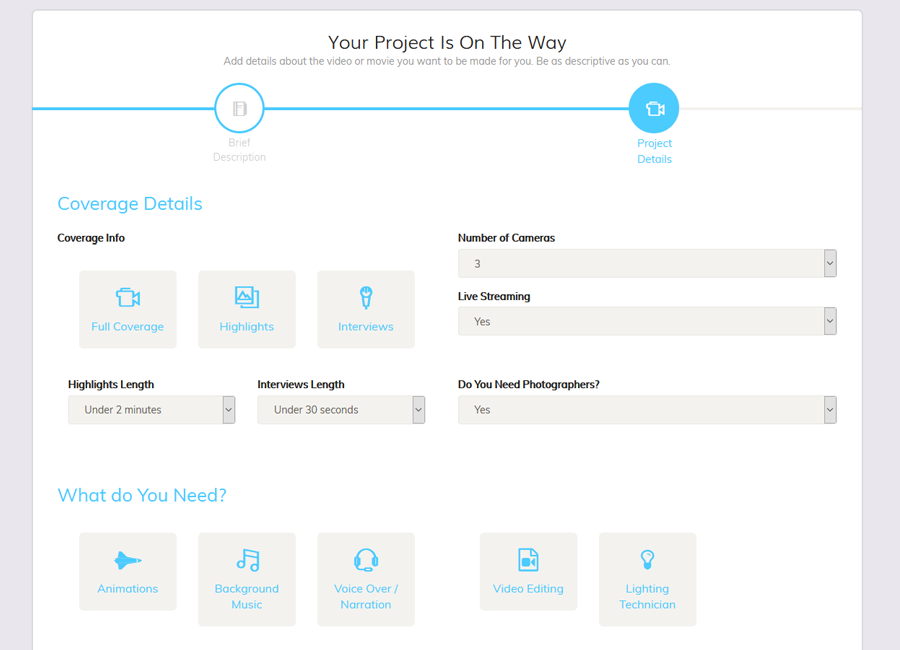900x650 pixels.
Task: Click the Lighting Technician bulb icon
Action: tap(647, 560)
